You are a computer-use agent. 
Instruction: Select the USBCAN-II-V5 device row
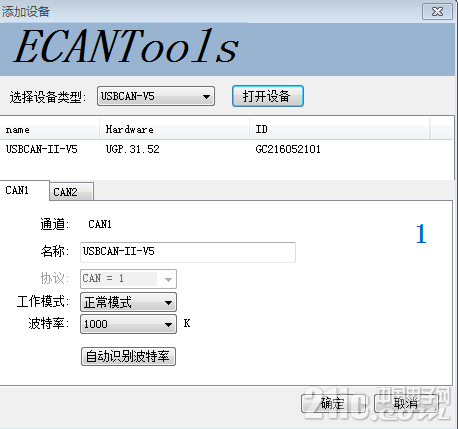point(227,149)
